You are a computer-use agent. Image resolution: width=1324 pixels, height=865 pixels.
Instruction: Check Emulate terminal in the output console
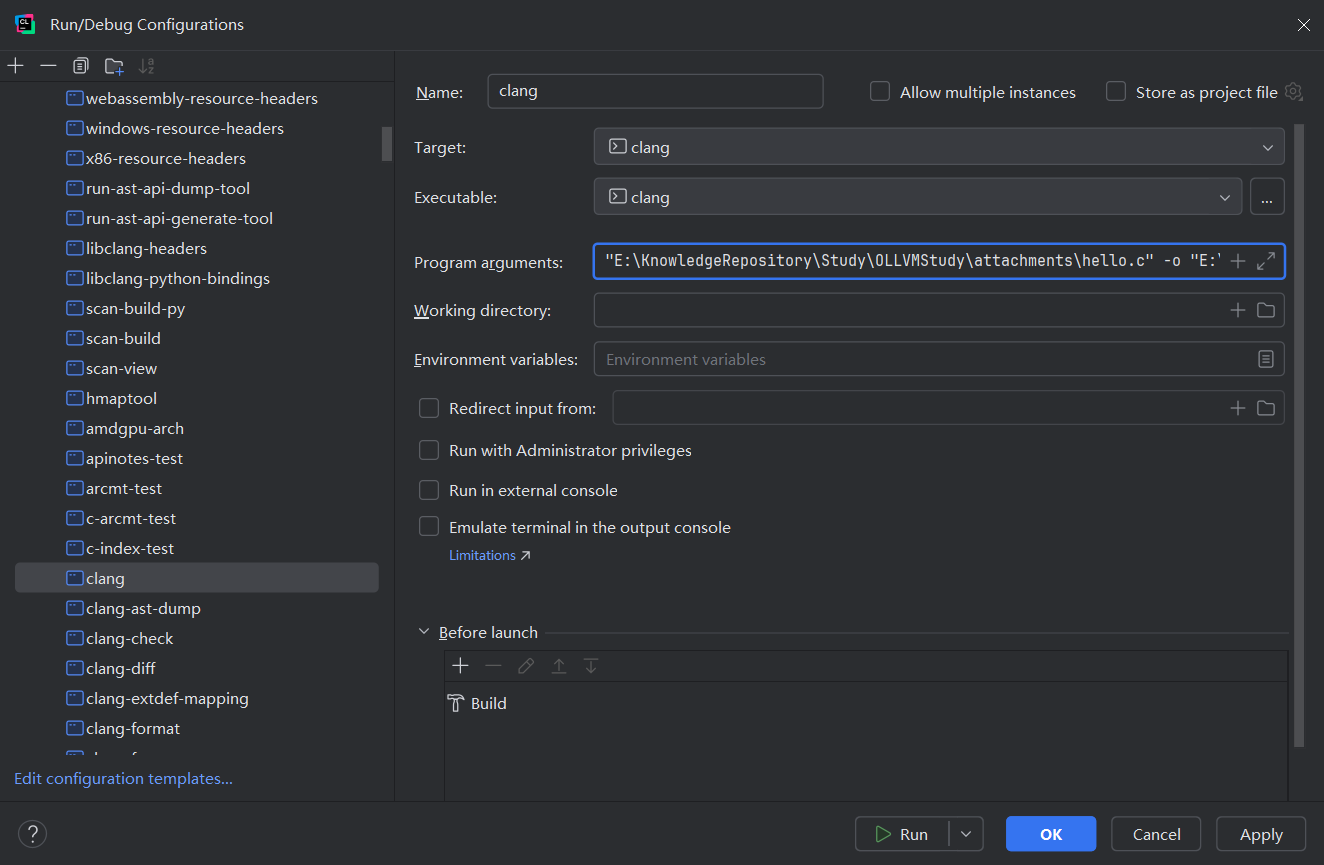(x=429, y=526)
